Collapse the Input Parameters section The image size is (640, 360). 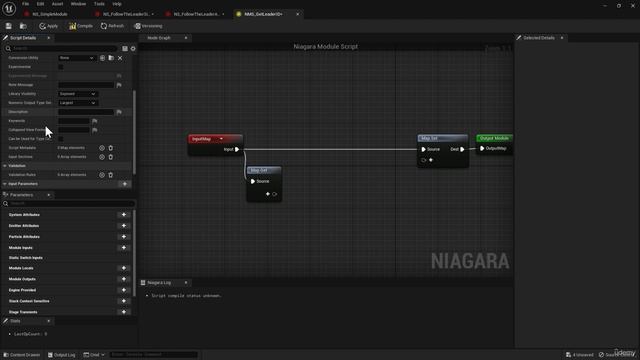pos(5,184)
